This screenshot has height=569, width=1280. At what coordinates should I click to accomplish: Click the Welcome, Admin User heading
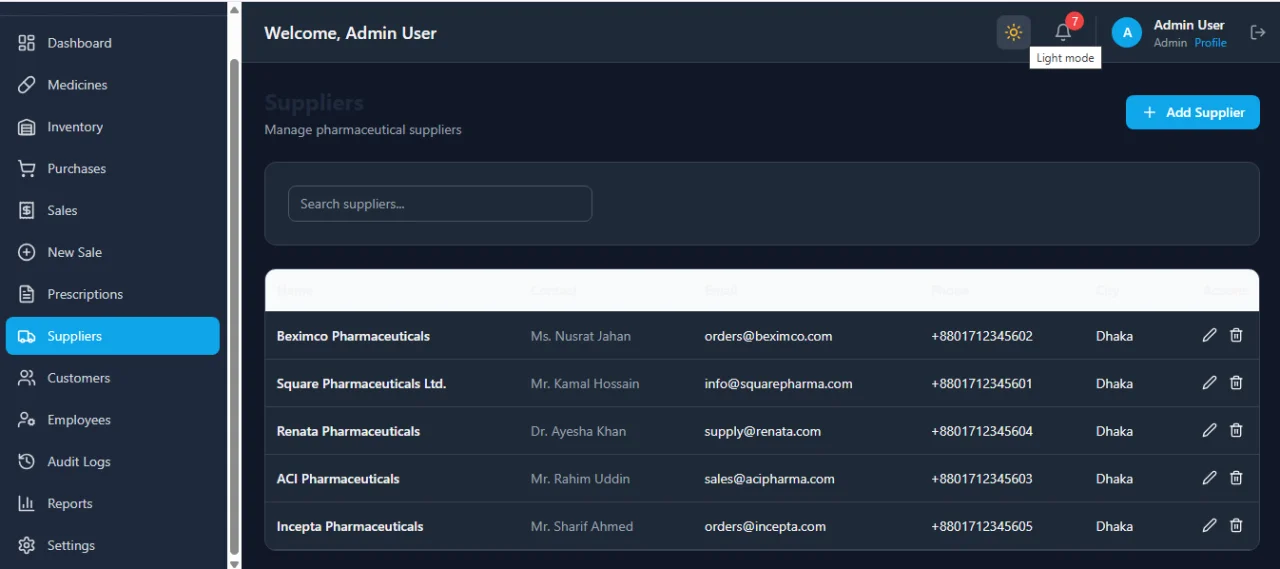[350, 33]
